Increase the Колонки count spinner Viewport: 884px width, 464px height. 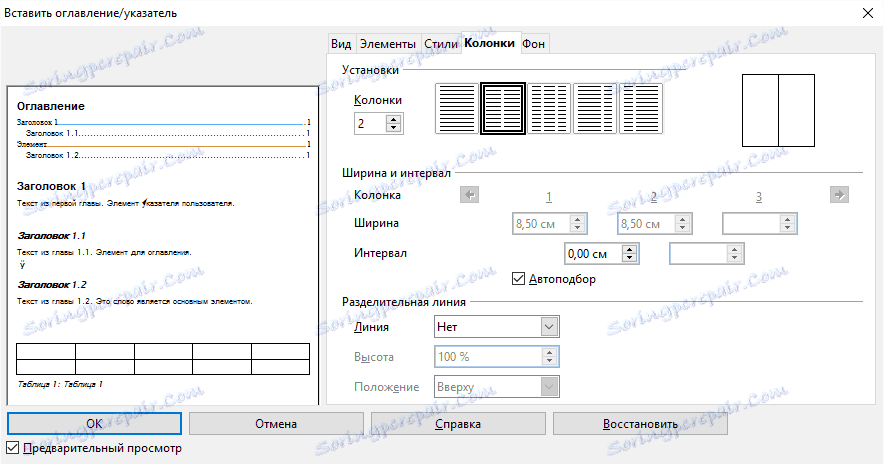(394, 119)
